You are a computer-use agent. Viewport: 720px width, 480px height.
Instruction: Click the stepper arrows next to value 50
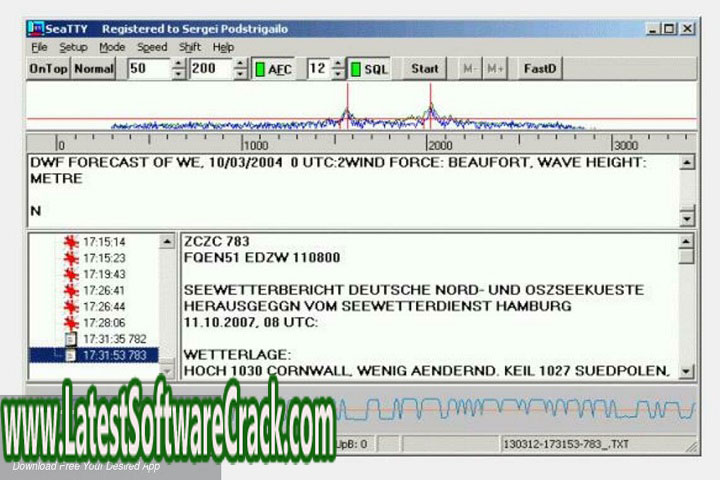[x=179, y=70]
